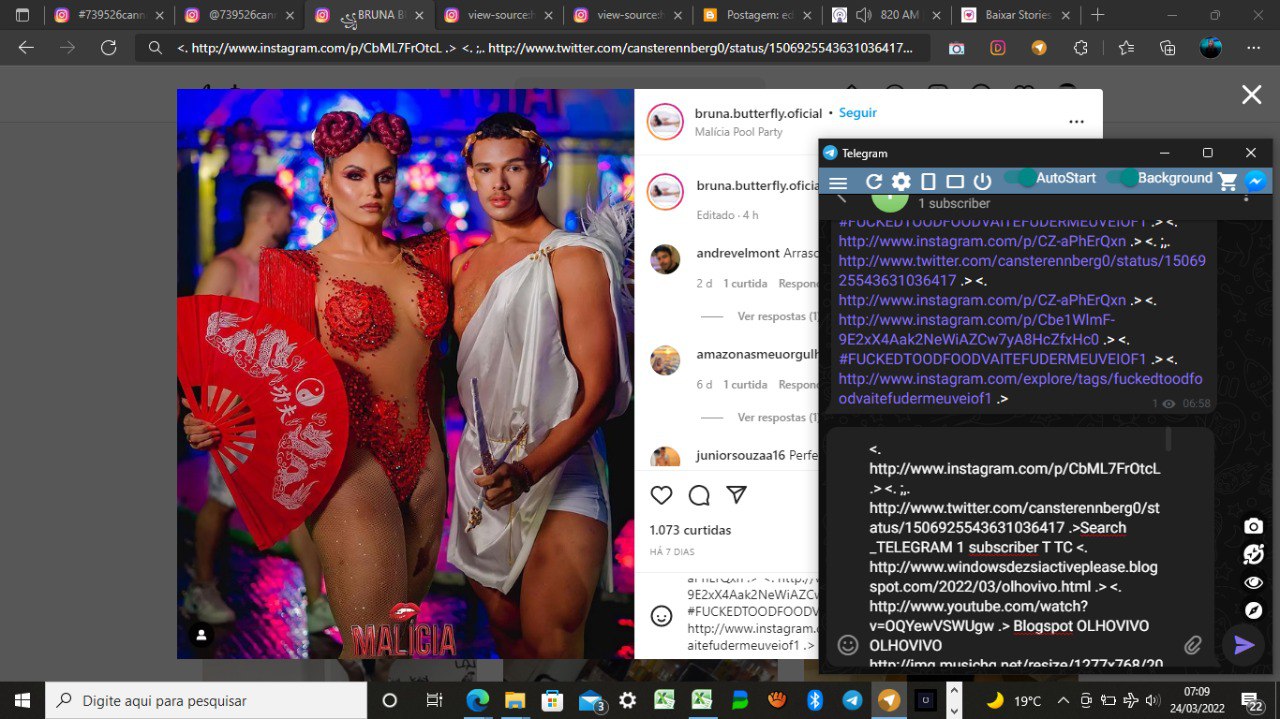Expand replies under andrevelmont comment
Image resolution: width=1280 pixels, height=719 pixels.
(x=777, y=316)
